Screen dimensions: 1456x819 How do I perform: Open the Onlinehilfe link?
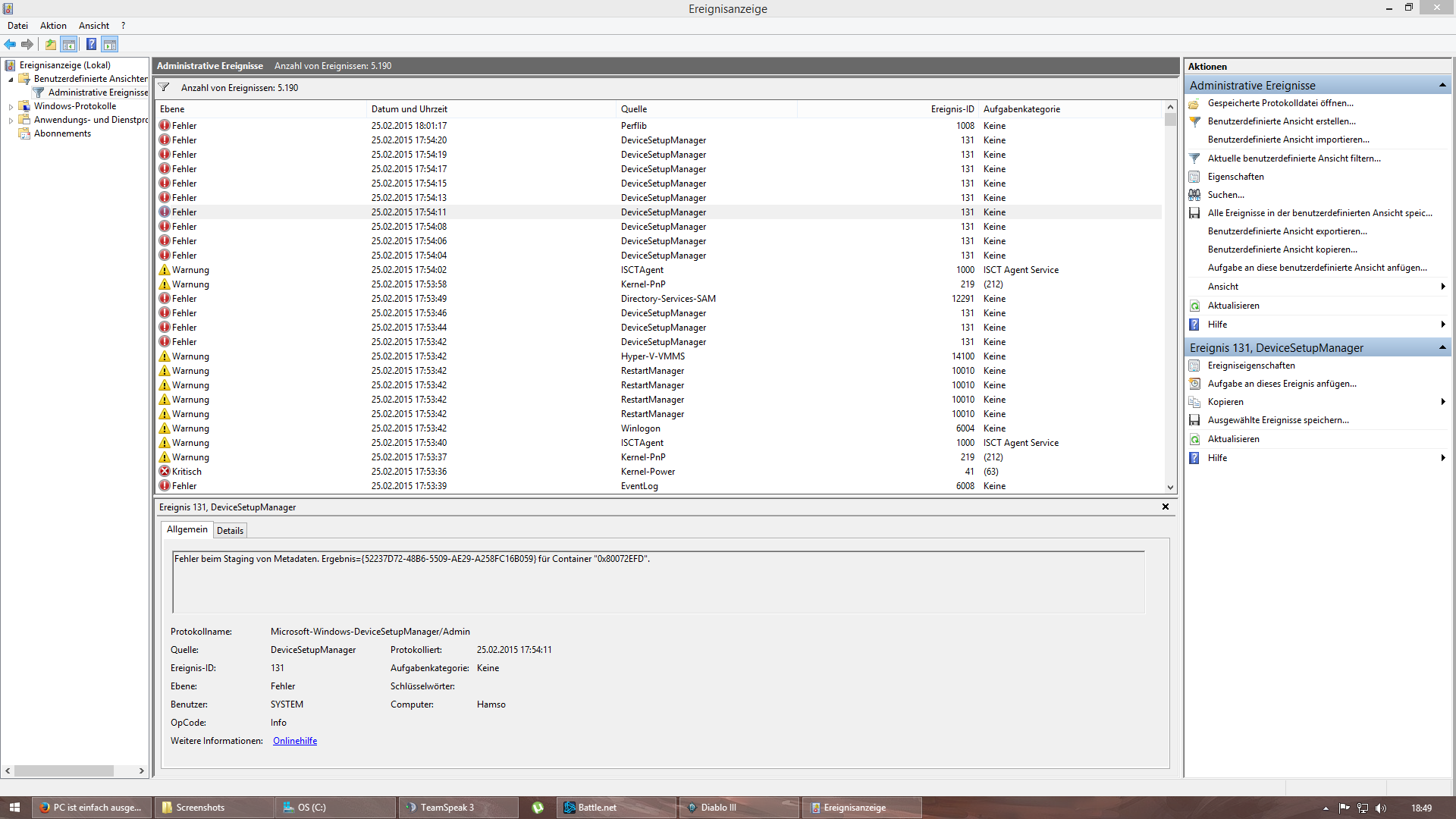[295, 741]
